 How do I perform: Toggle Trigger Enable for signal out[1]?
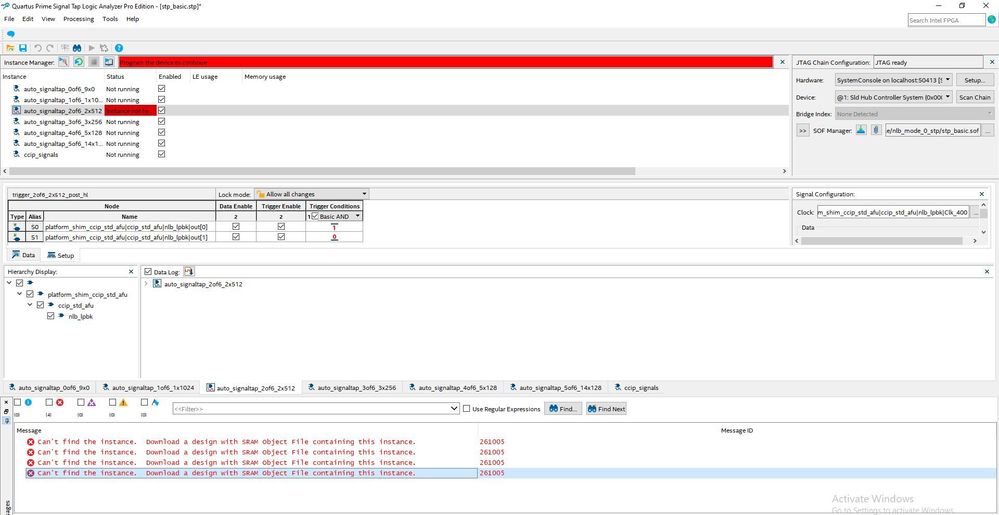[x=281, y=236]
